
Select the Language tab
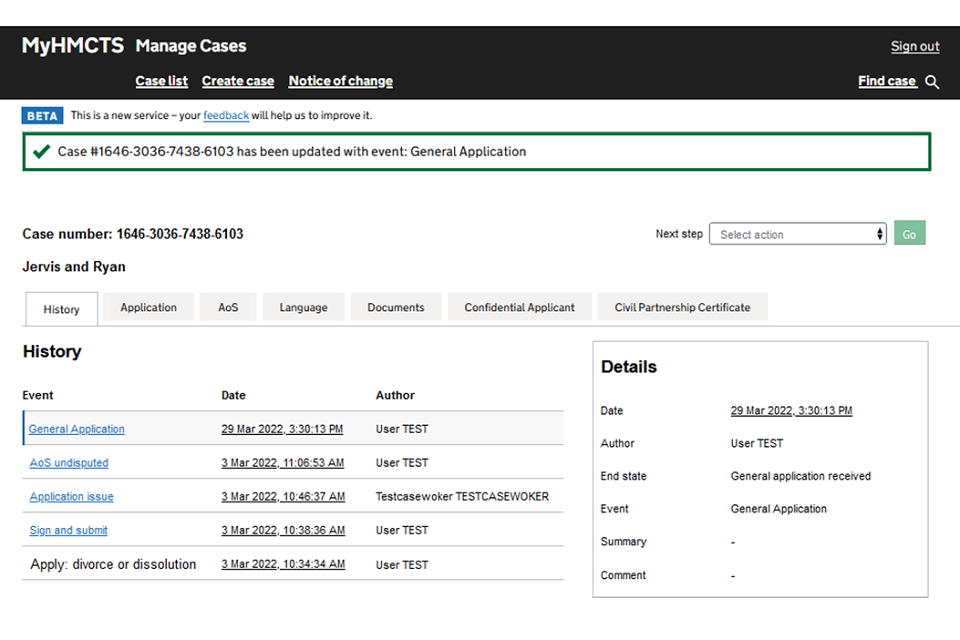tap(303, 308)
